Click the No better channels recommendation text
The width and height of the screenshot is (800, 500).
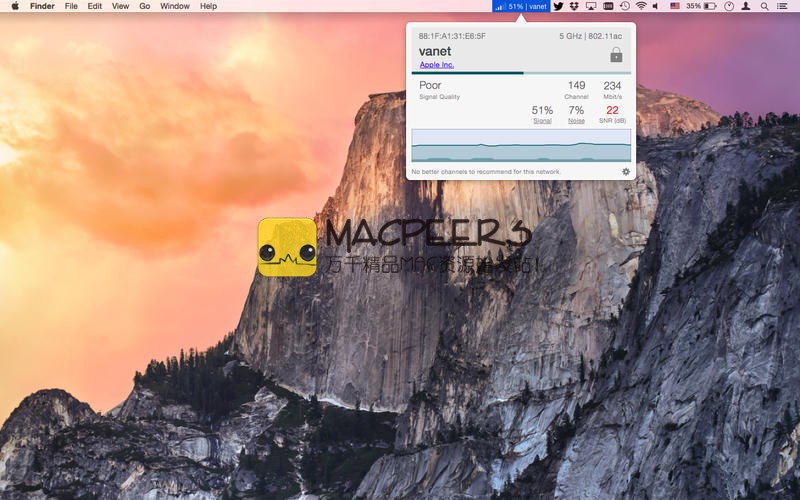[x=486, y=172]
